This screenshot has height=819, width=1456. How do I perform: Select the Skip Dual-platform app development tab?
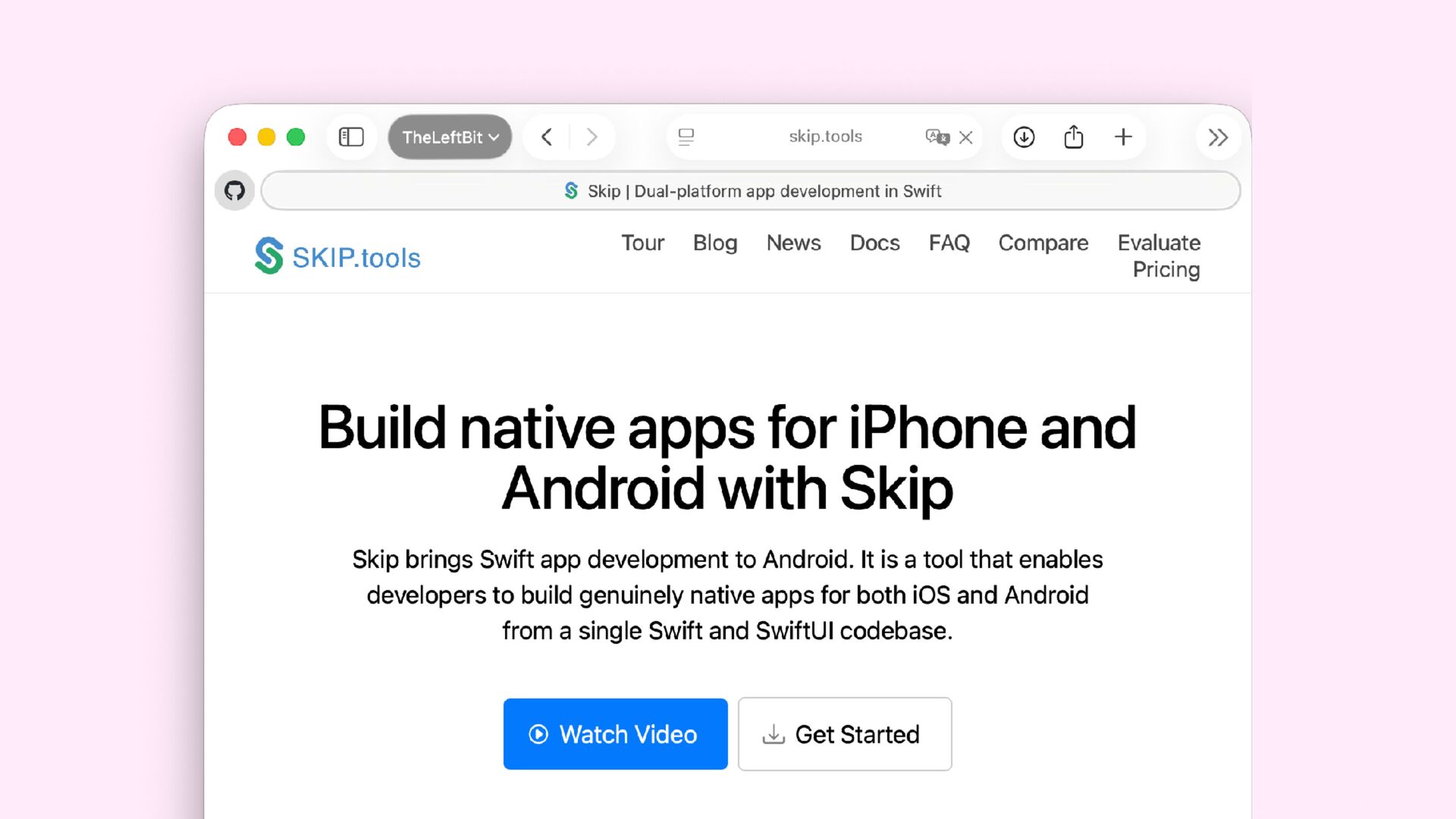click(x=751, y=191)
